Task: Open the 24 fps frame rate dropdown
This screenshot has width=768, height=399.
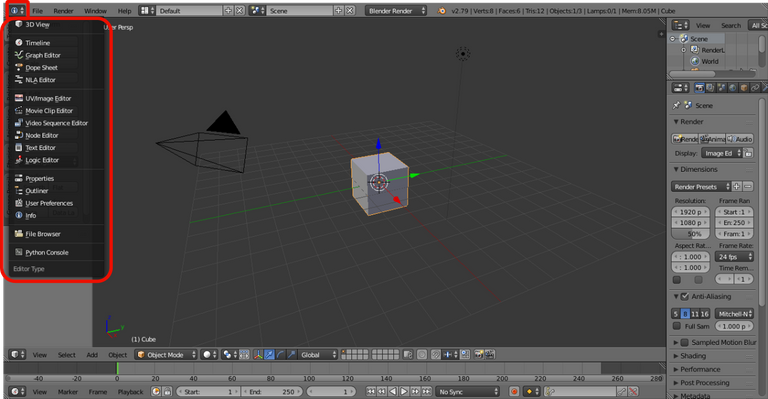Action: tap(734, 257)
